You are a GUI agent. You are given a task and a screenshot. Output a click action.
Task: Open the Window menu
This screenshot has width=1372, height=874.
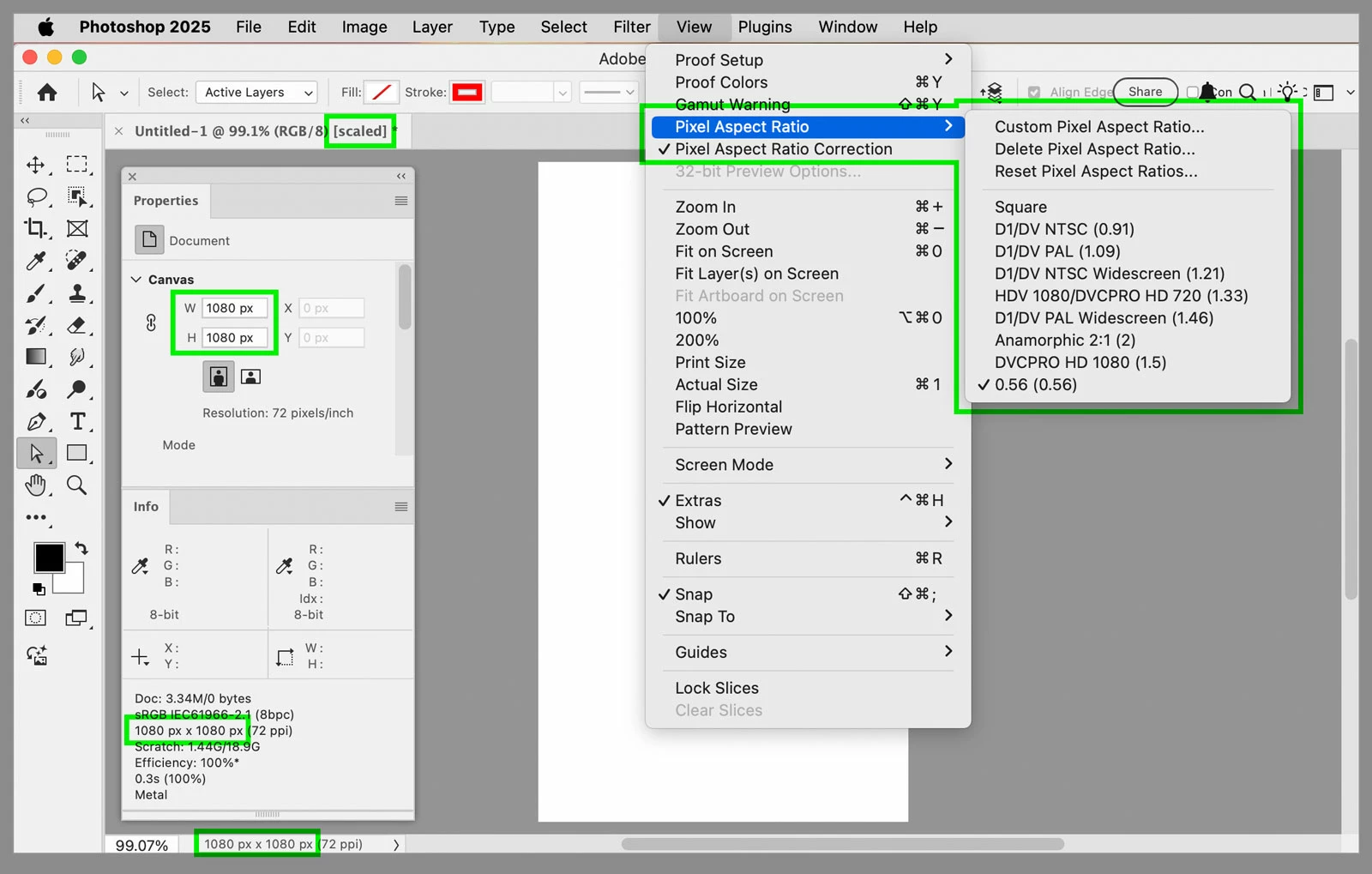[x=847, y=27]
